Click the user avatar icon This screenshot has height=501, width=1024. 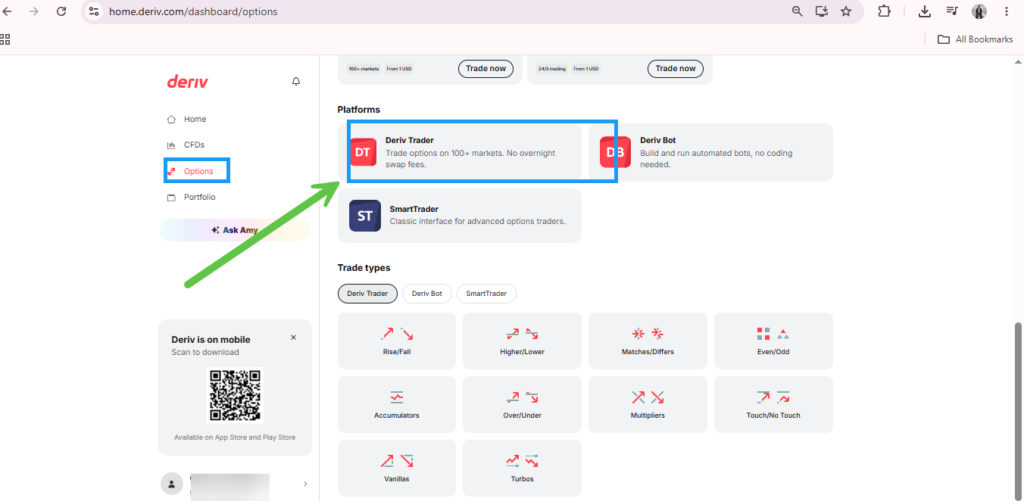point(171,484)
